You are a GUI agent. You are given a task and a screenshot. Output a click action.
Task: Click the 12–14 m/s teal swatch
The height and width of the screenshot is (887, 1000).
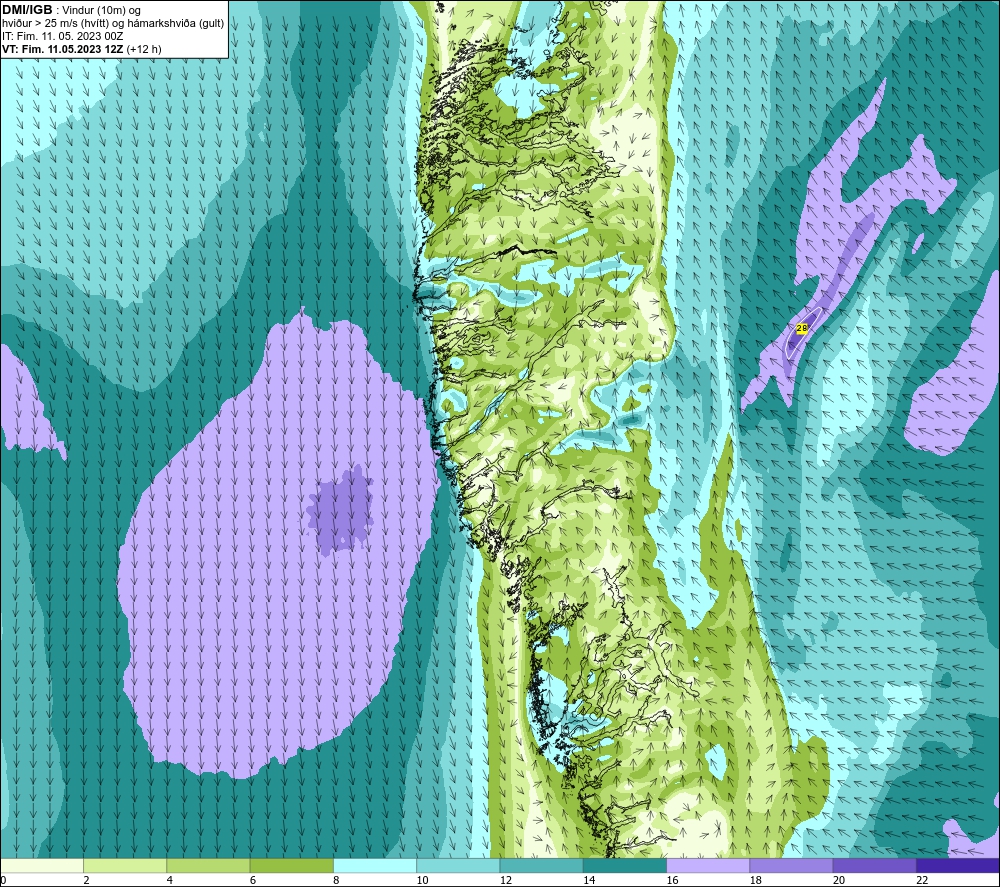541,865
